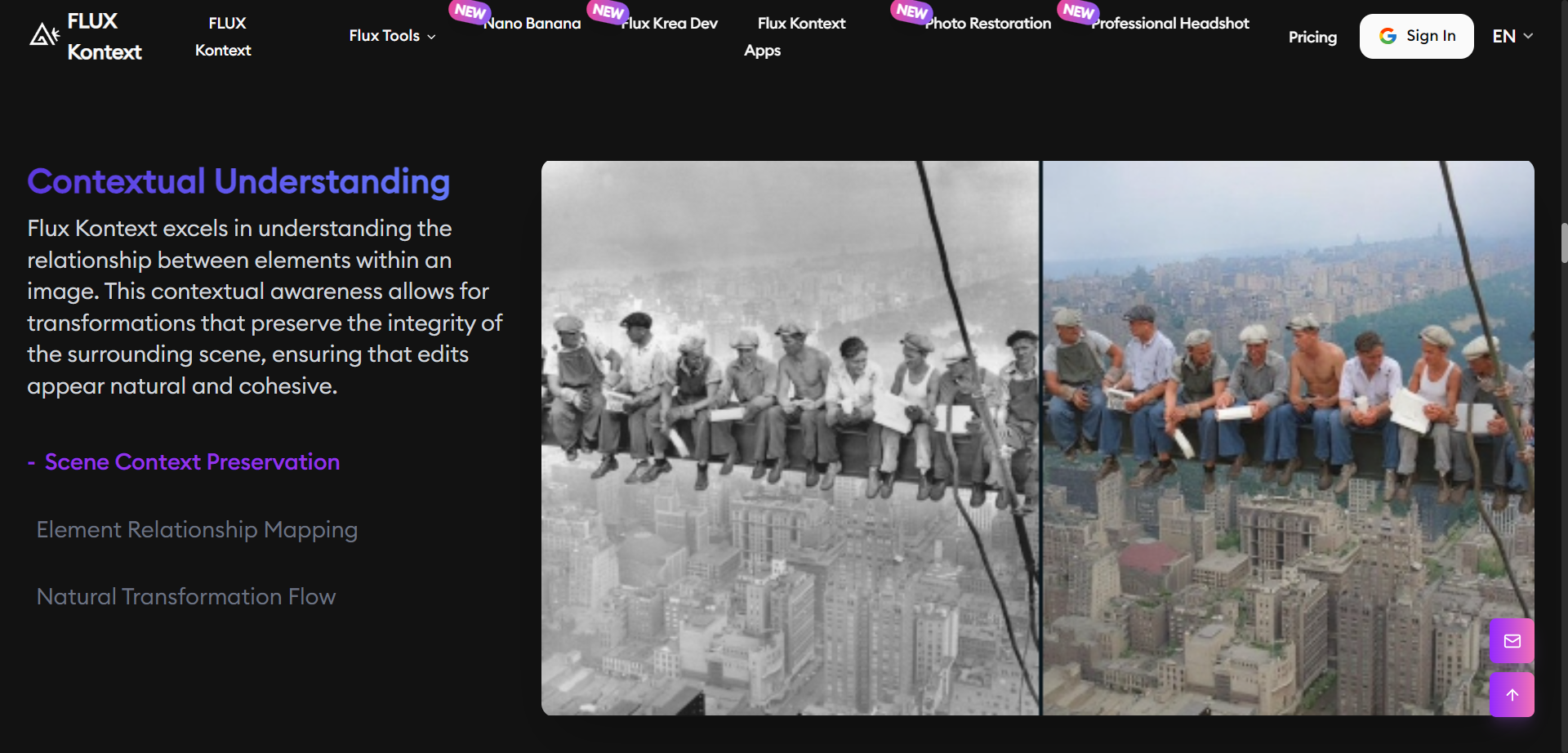This screenshot has width=1568, height=753.
Task: Click the page vertical scrollbar thumb
Action: [1564, 243]
